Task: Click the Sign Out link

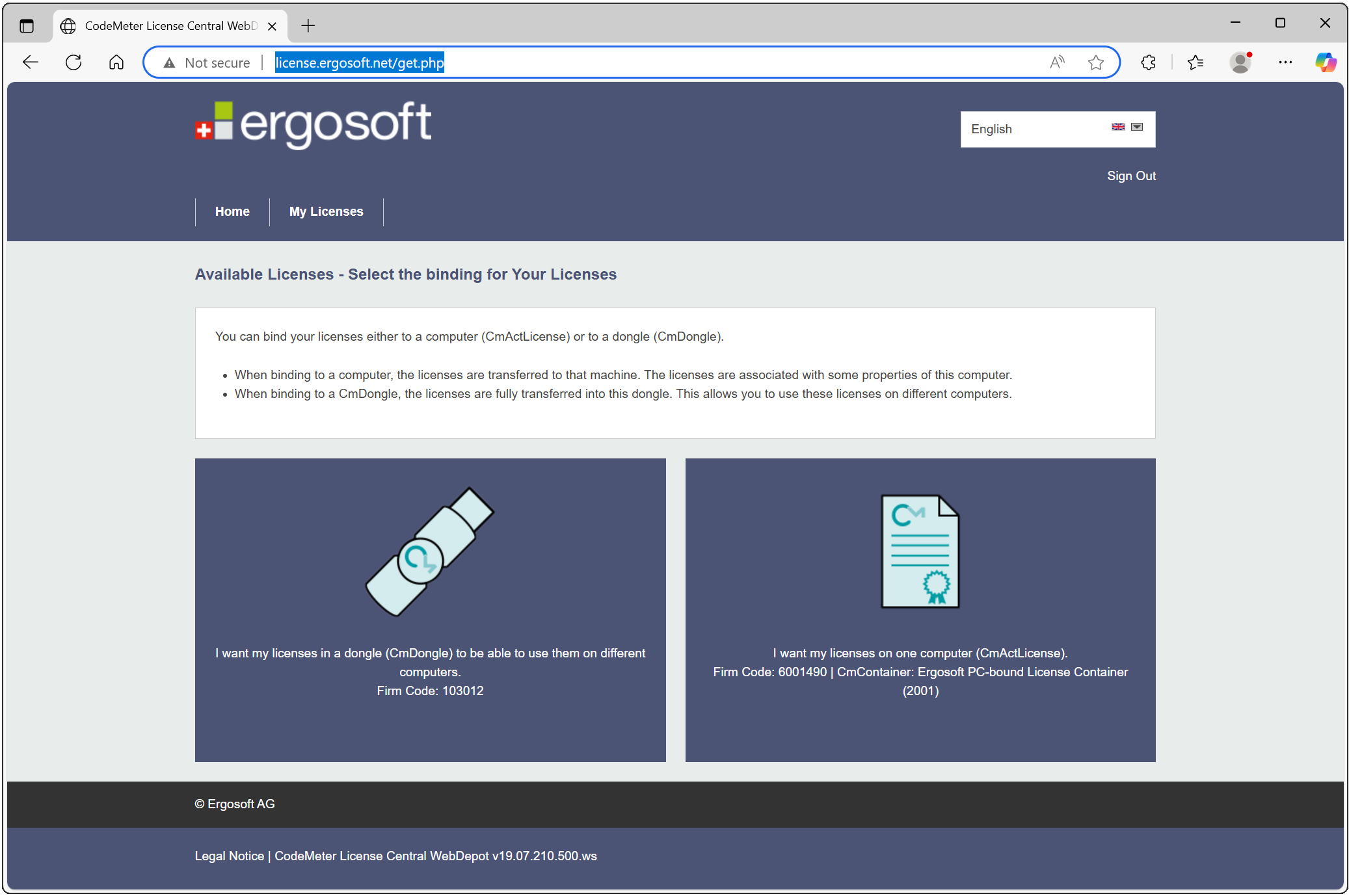Action: 1131,176
